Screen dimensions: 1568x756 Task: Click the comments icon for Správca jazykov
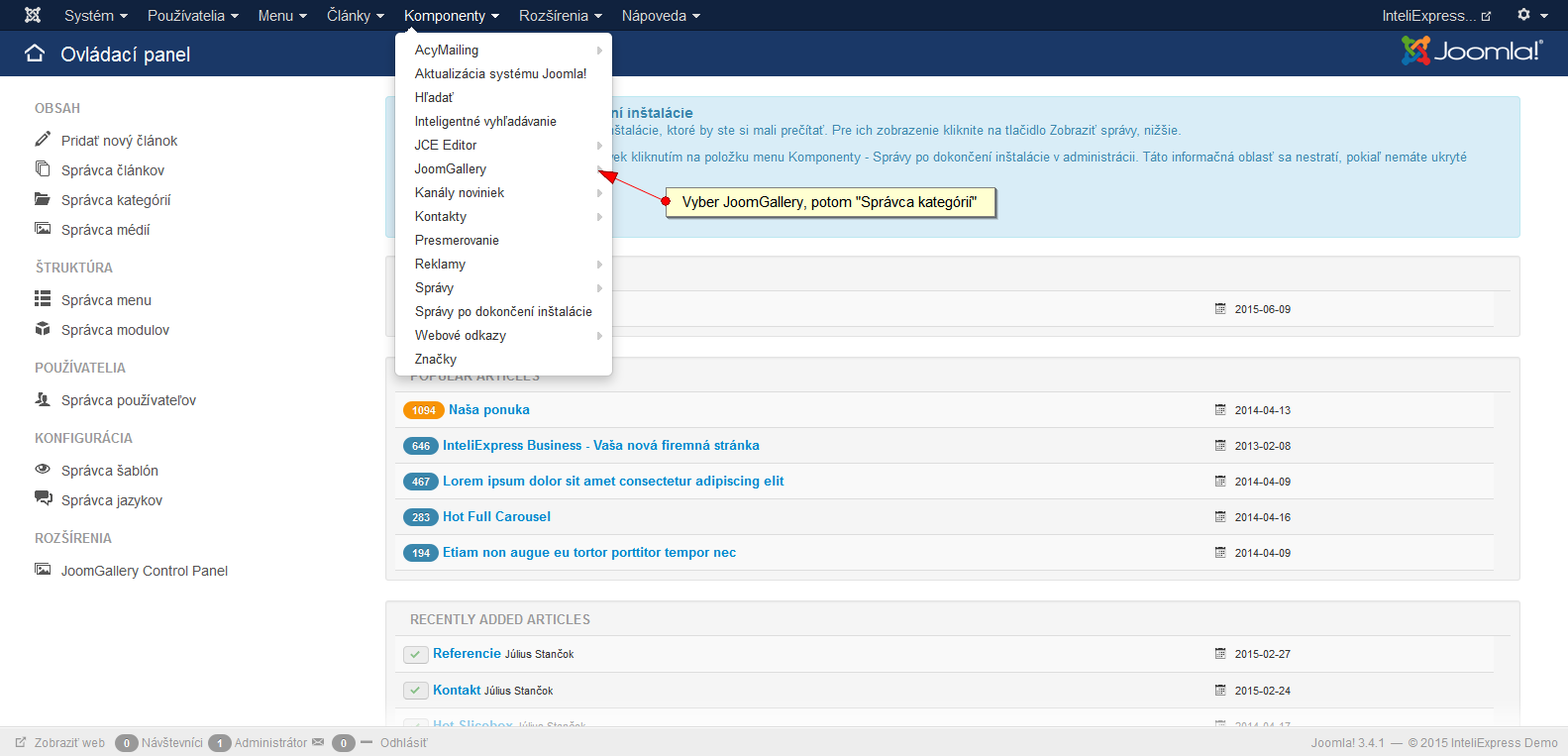coord(44,498)
